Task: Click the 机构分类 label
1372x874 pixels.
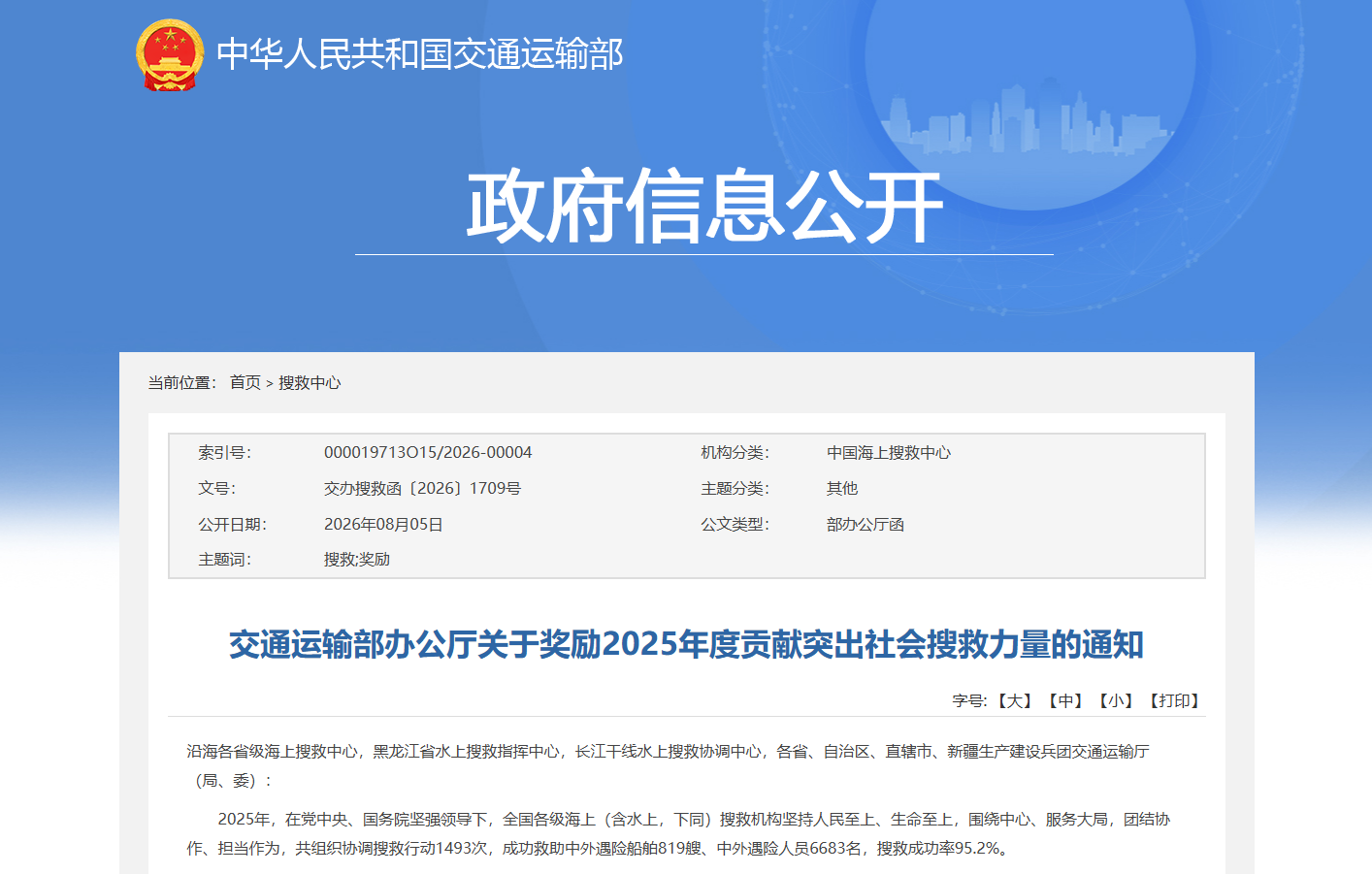Action: coord(735,453)
